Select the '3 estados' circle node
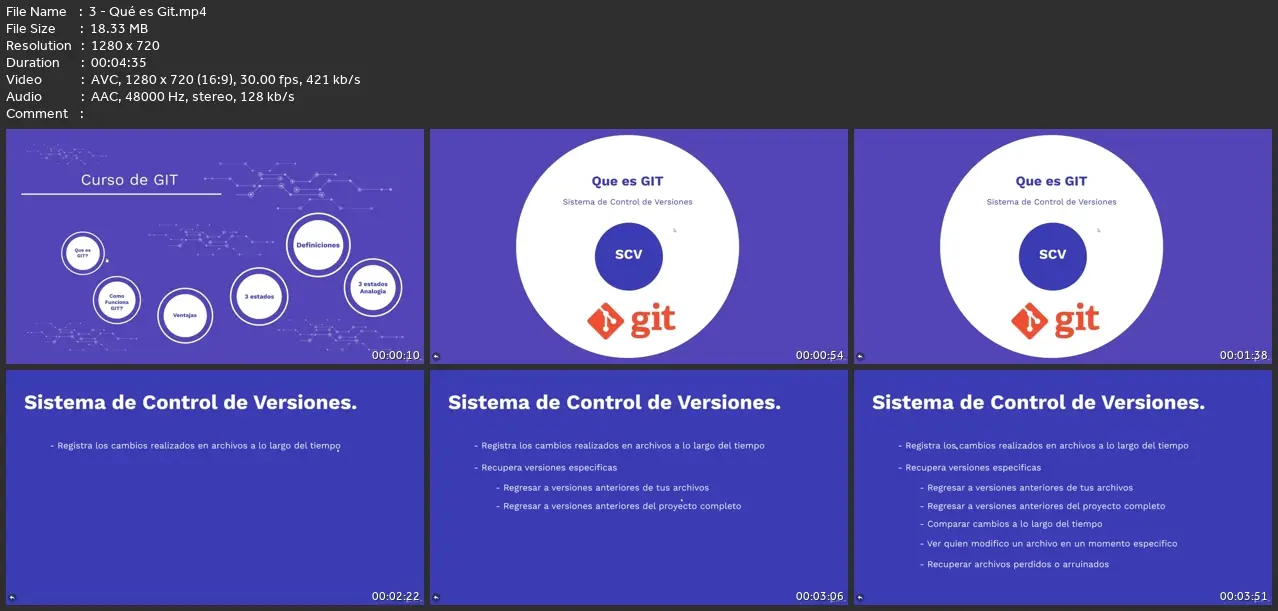Screen dimensions: 1278x611 pos(259,296)
